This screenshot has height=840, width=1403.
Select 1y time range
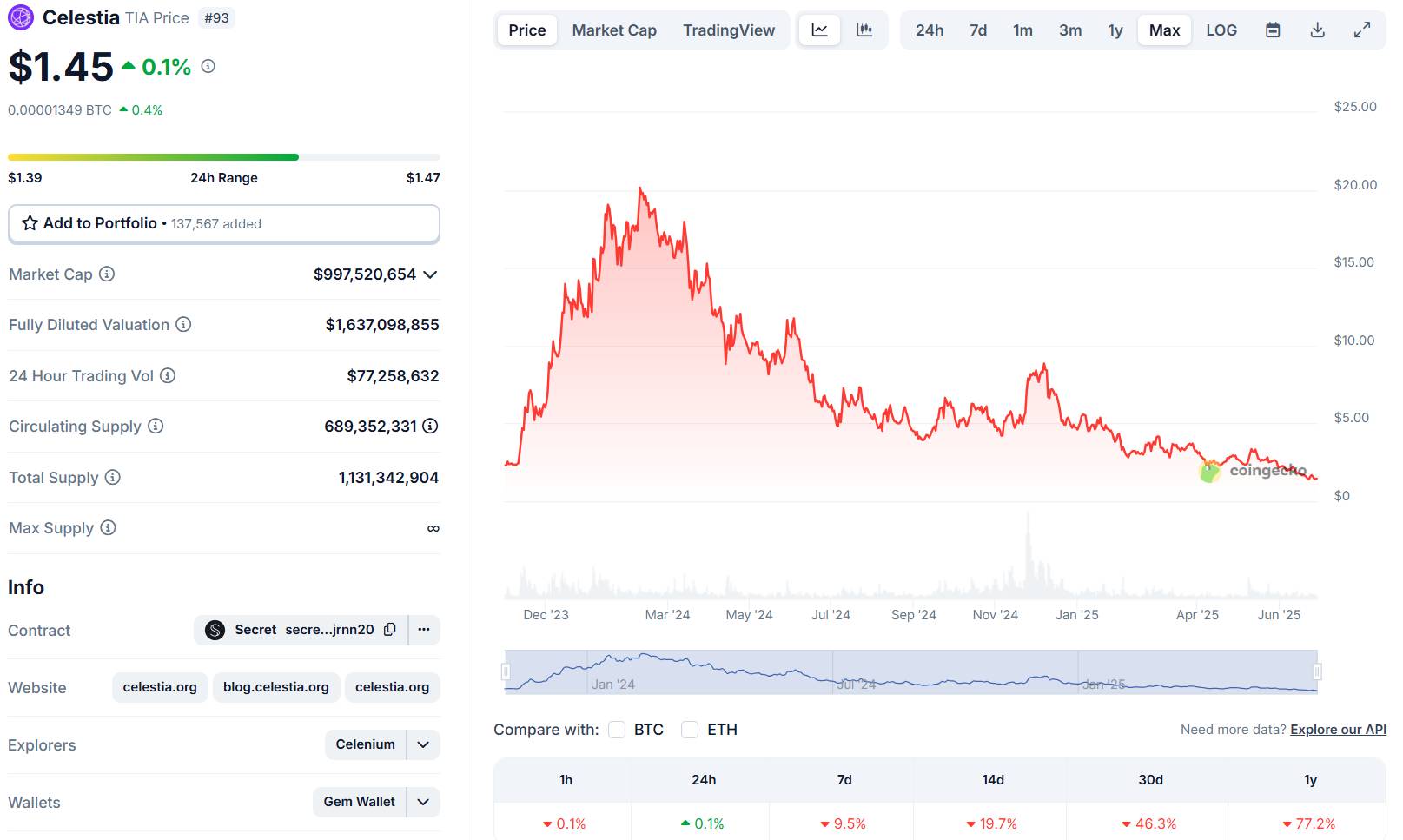tap(1115, 30)
